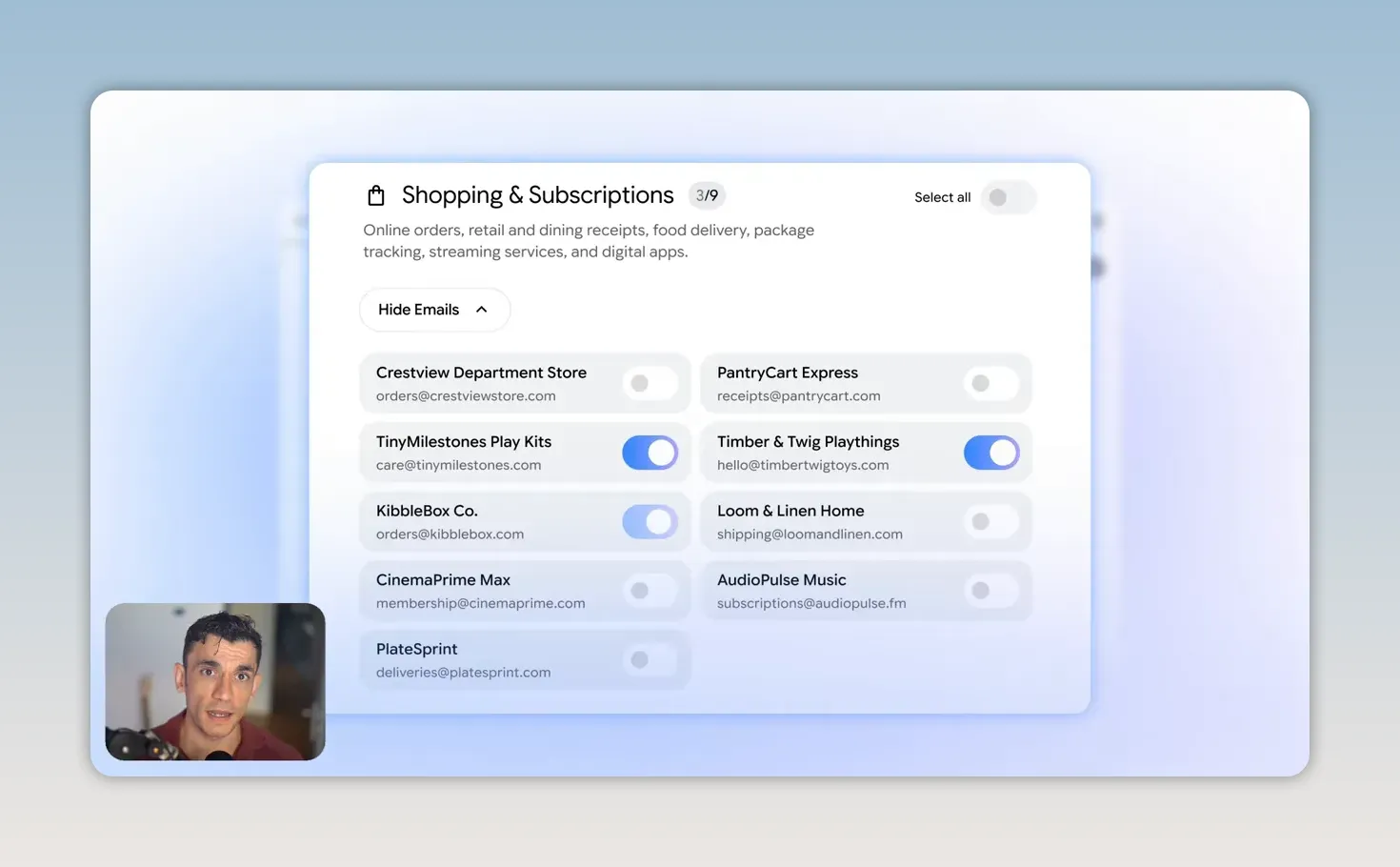Click shipping@loomandlinen.com email address
Image resolution: width=1400 pixels, height=867 pixels.
point(810,534)
